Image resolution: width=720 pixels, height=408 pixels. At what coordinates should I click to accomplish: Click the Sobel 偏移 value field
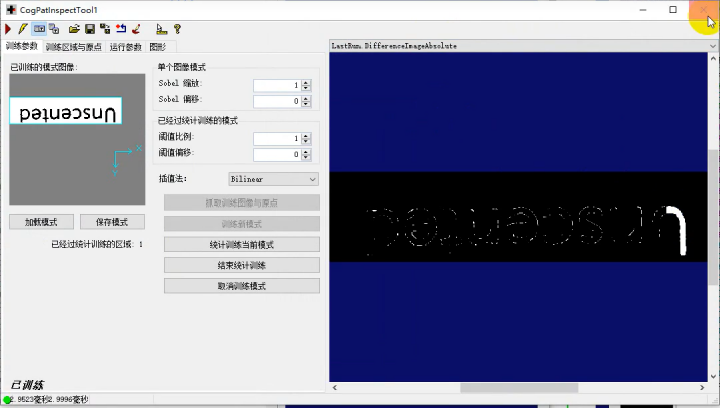coord(277,101)
